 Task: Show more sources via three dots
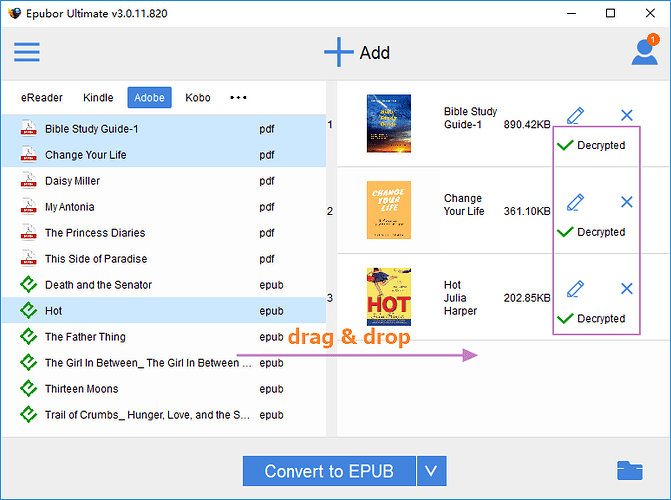(238, 98)
